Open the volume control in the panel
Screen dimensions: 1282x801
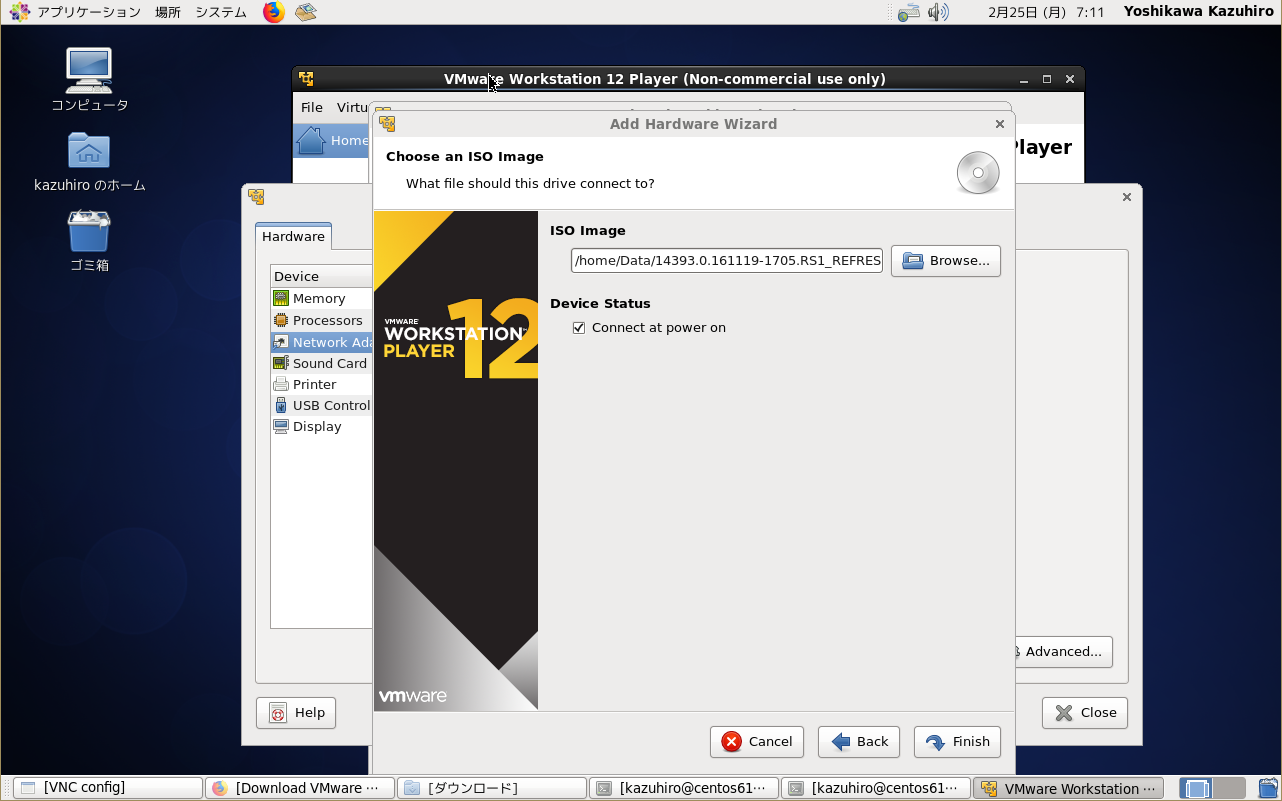(937, 12)
